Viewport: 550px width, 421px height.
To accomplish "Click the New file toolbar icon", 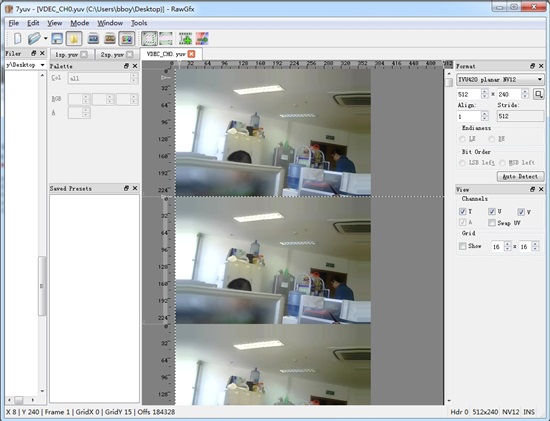I will click(x=17, y=39).
